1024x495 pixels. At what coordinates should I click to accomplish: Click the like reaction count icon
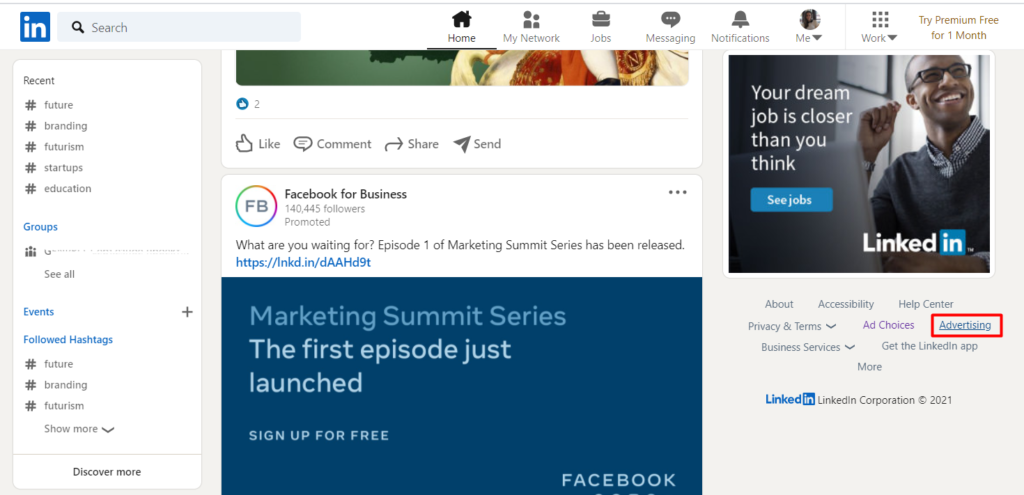tap(242, 104)
